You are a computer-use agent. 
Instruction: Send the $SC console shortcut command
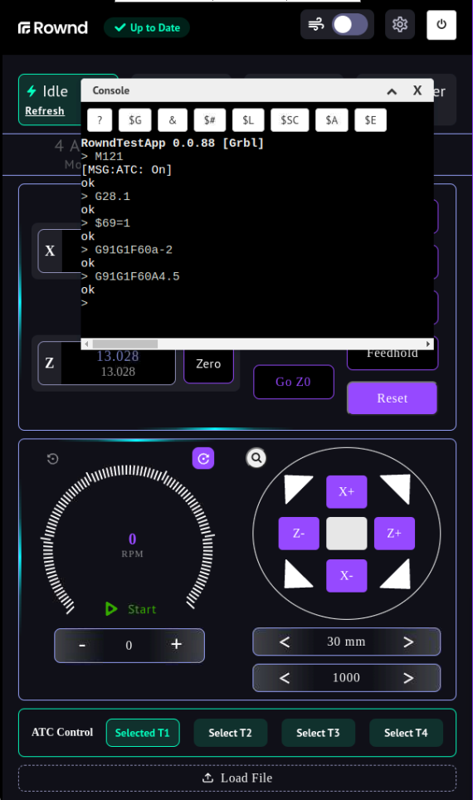289,120
